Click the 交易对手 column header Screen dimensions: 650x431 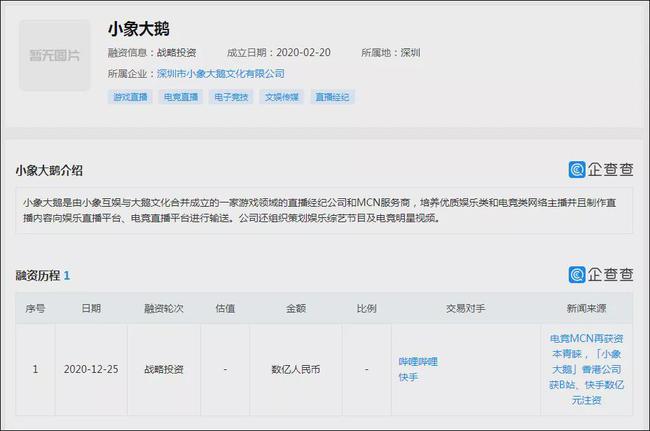466,308
